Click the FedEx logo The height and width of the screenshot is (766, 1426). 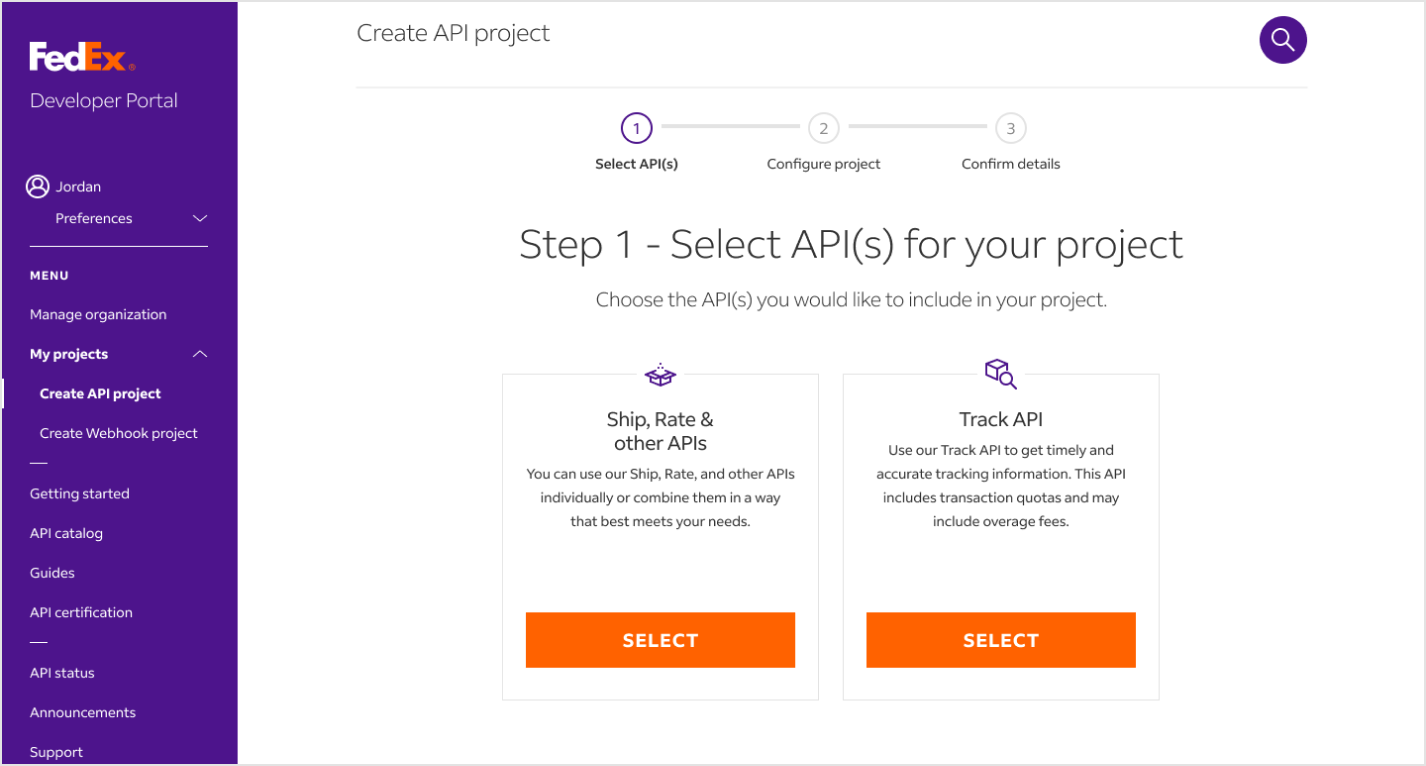pos(82,58)
